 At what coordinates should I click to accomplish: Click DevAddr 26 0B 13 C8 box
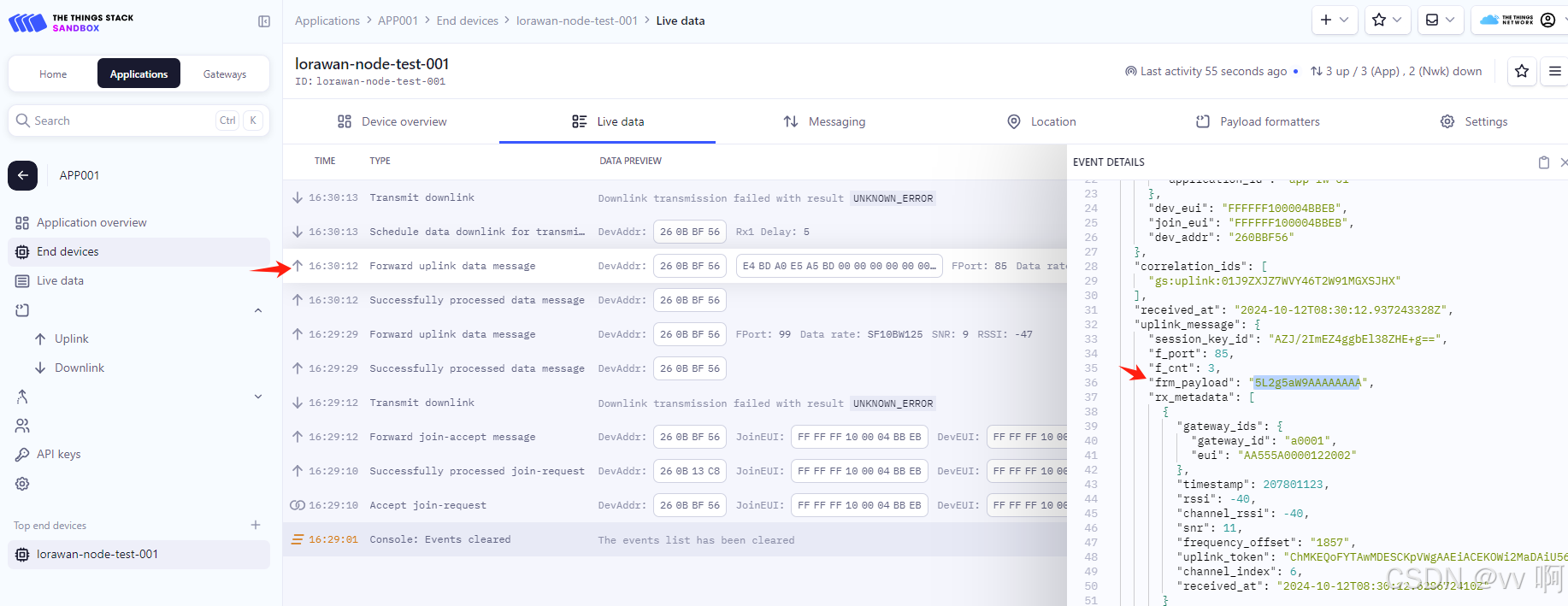(690, 471)
